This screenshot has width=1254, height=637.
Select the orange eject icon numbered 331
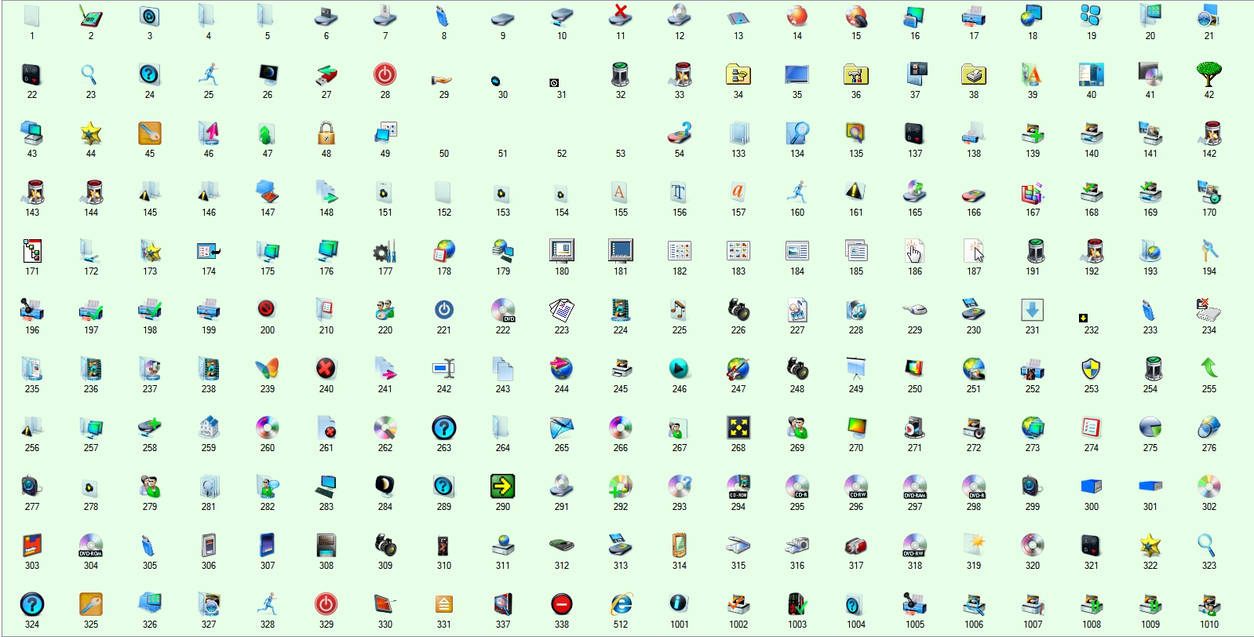point(444,605)
